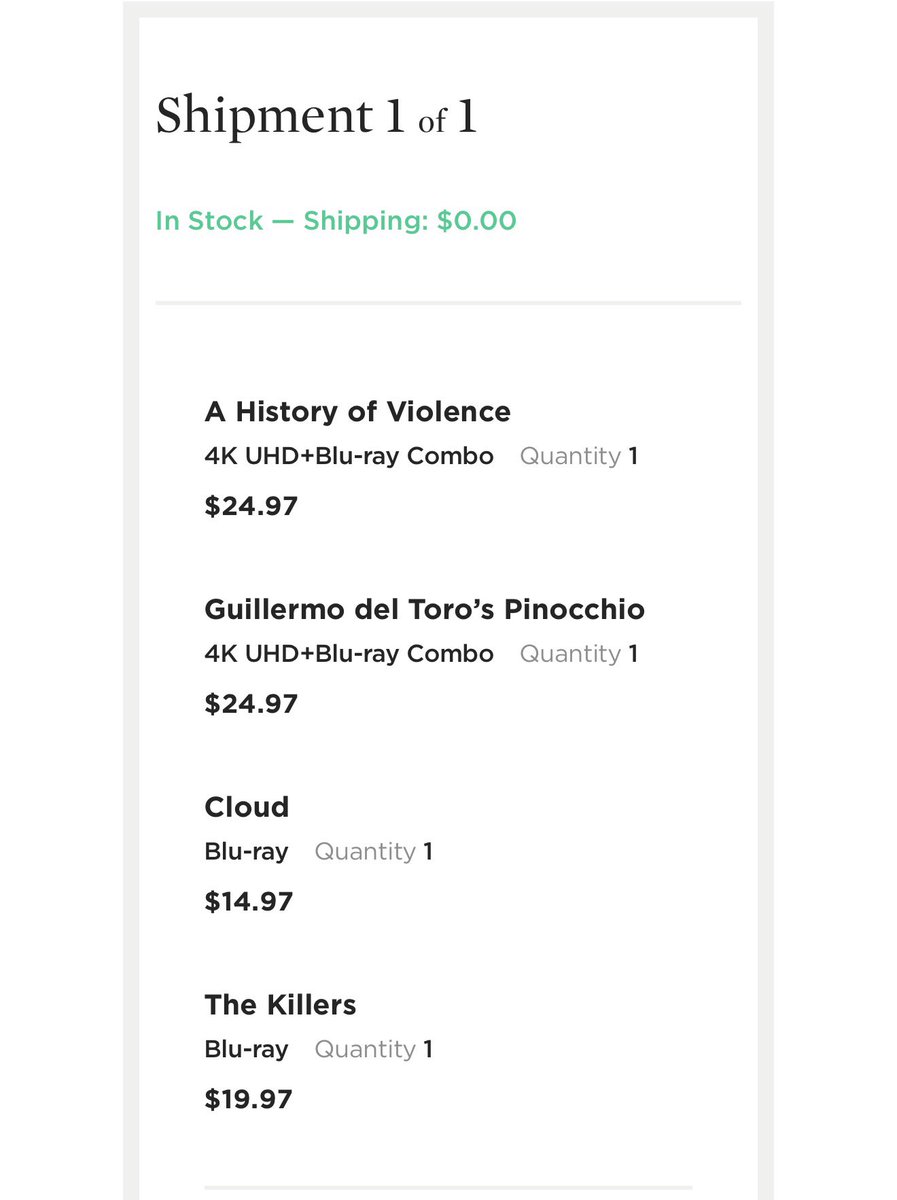Viewport: 897px width, 1200px height.
Task: Click the Shipment 1 of 1 heading
Action: click(316, 116)
